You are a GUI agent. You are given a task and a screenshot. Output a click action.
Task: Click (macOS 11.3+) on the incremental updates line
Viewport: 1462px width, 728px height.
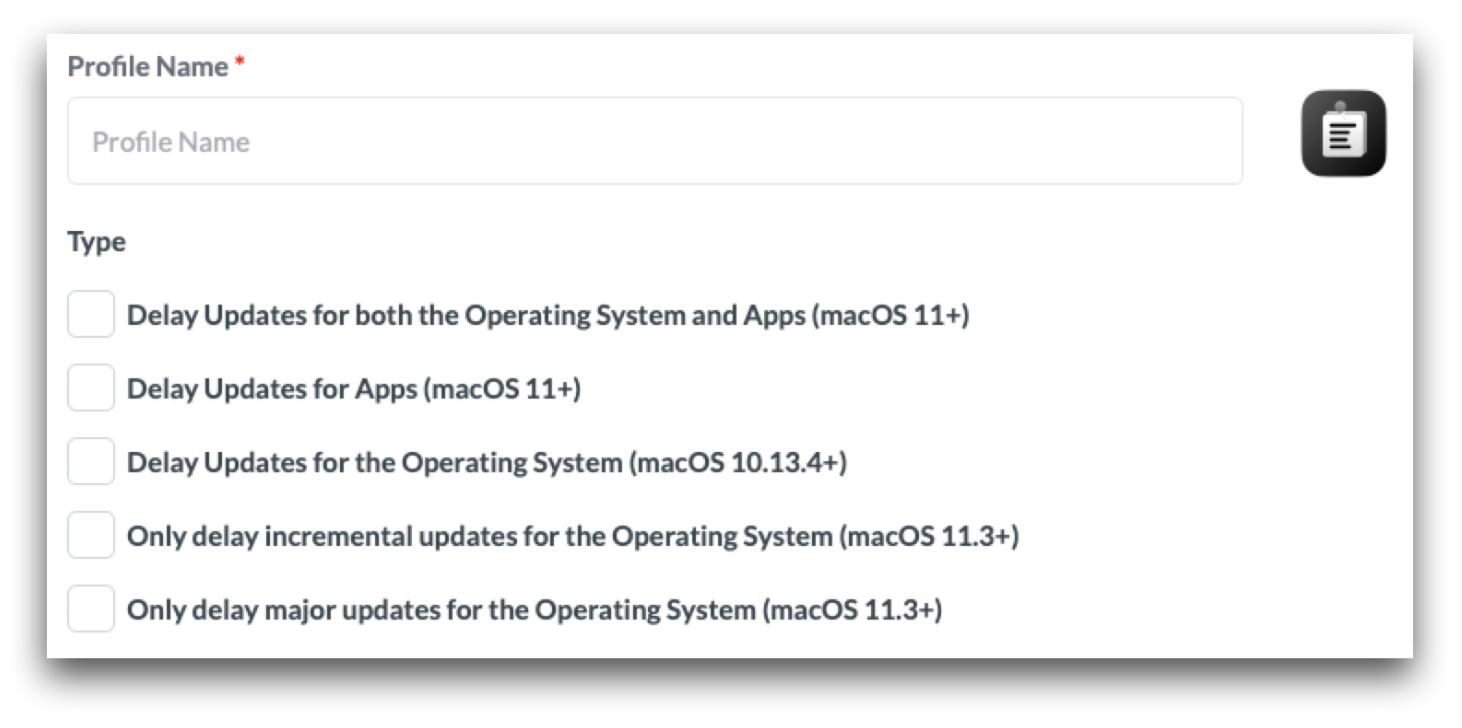pos(929,536)
